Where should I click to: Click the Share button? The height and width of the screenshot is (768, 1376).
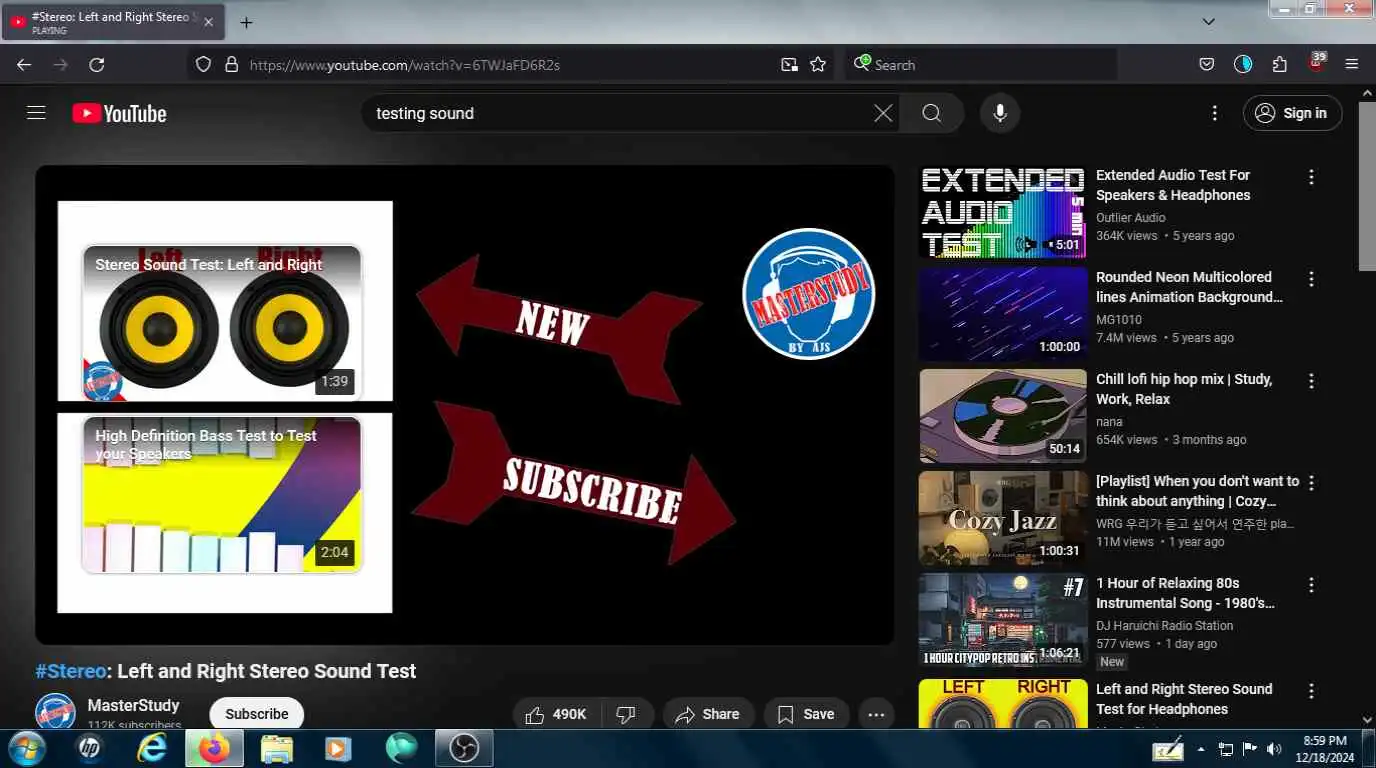708,714
